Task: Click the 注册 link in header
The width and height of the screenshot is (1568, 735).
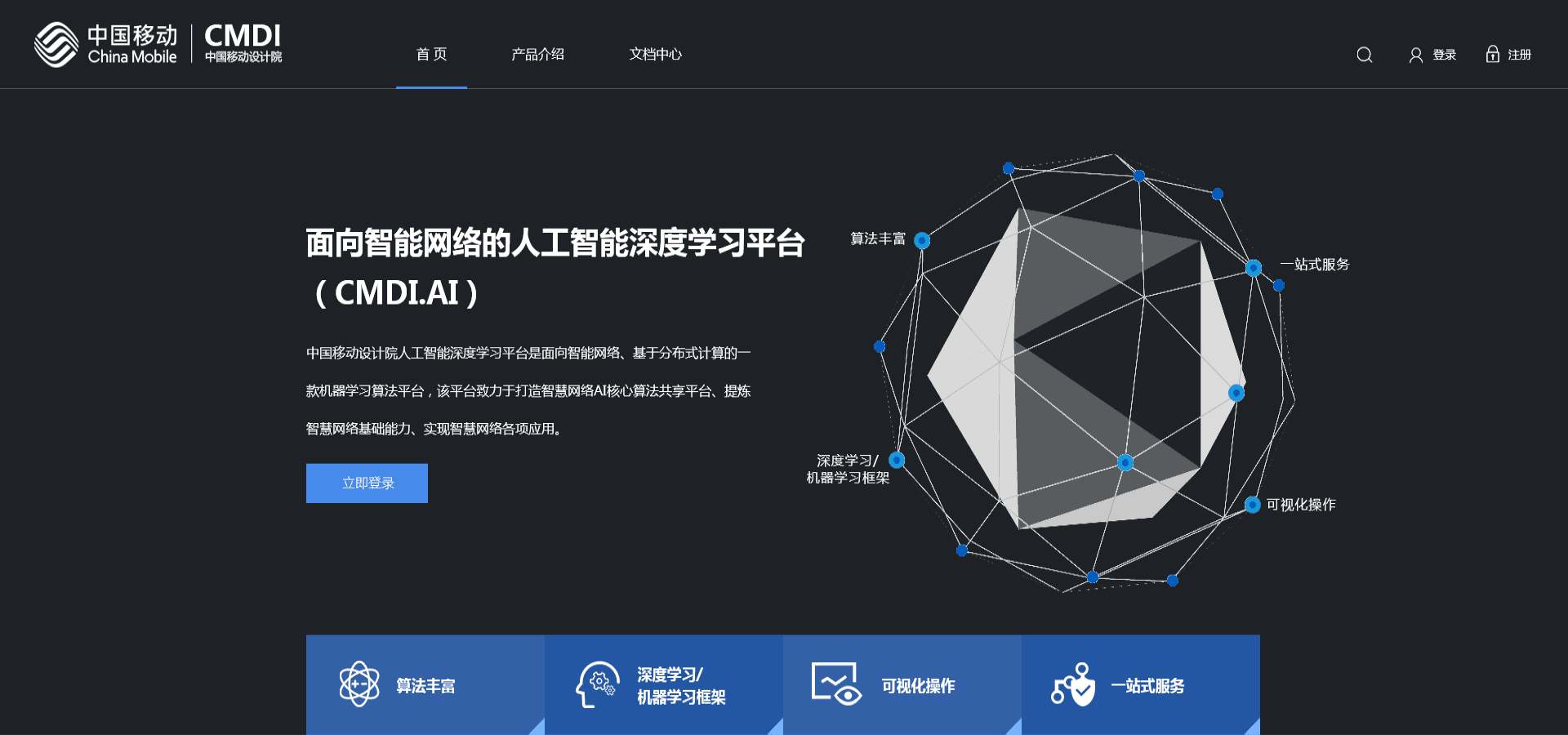Action: tap(1520, 55)
